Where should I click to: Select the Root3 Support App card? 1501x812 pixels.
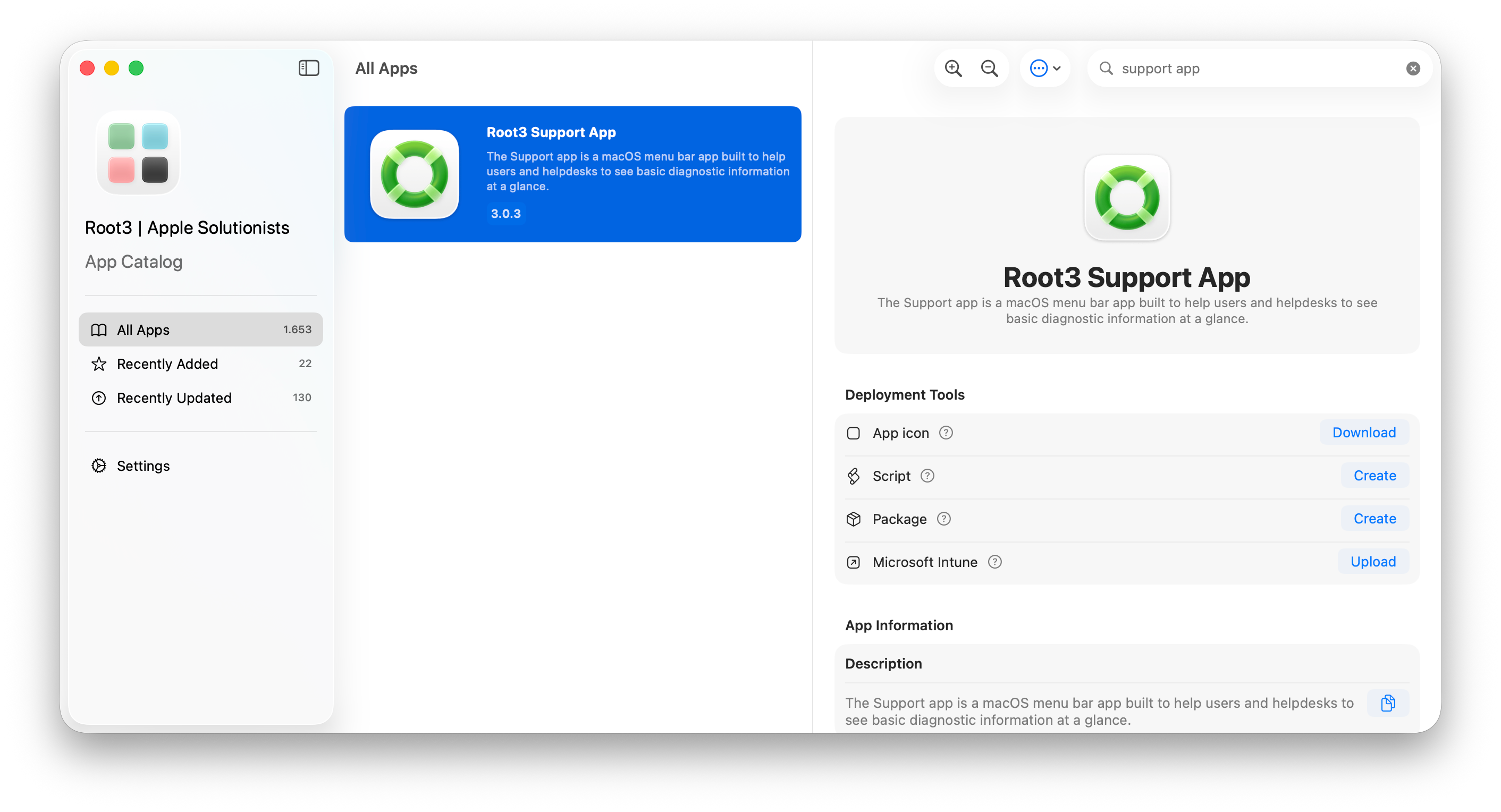pyautogui.click(x=572, y=174)
